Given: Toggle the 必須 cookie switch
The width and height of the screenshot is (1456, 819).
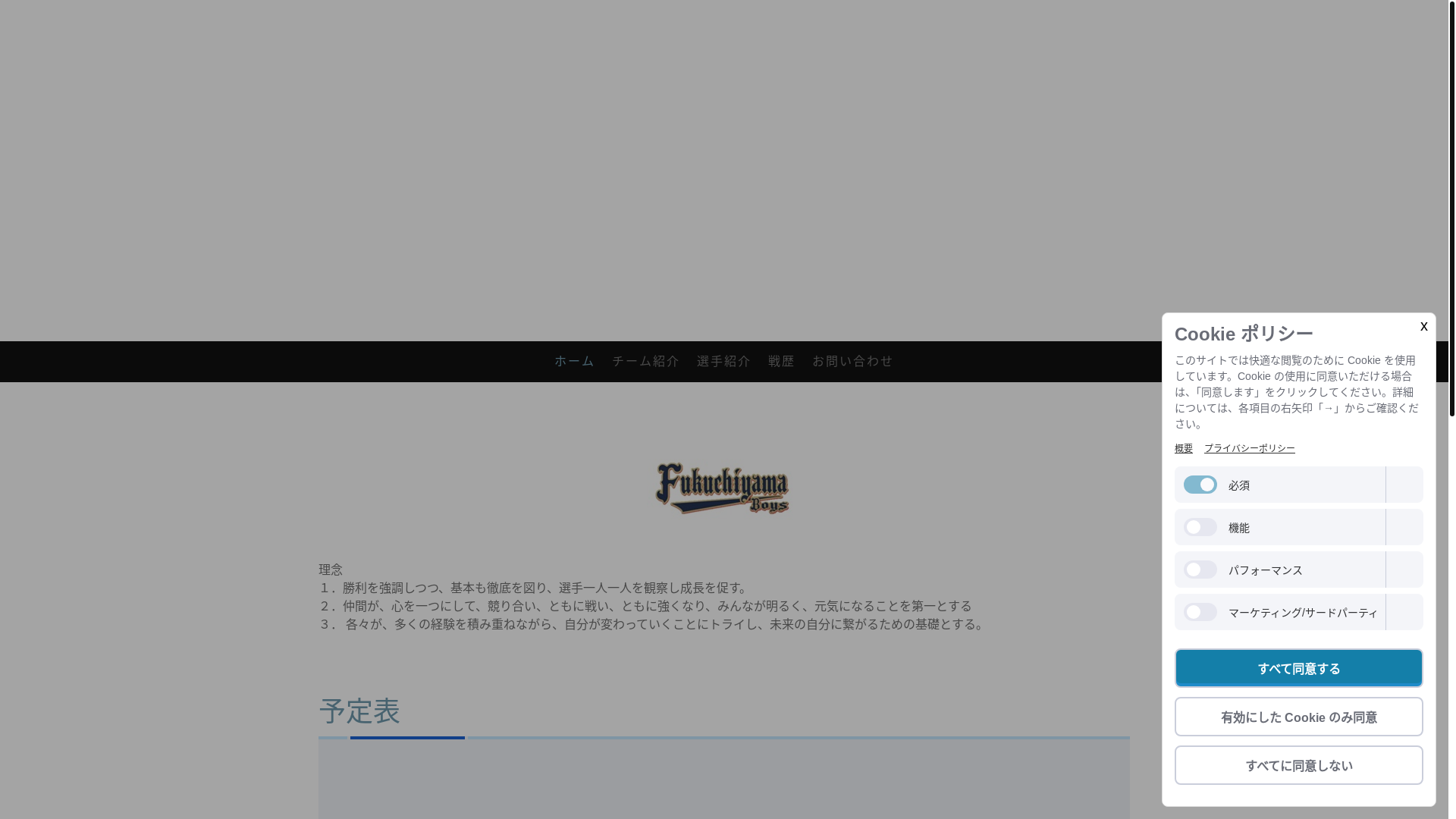Looking at the screenshot, I should click(x=1200, y=485).
